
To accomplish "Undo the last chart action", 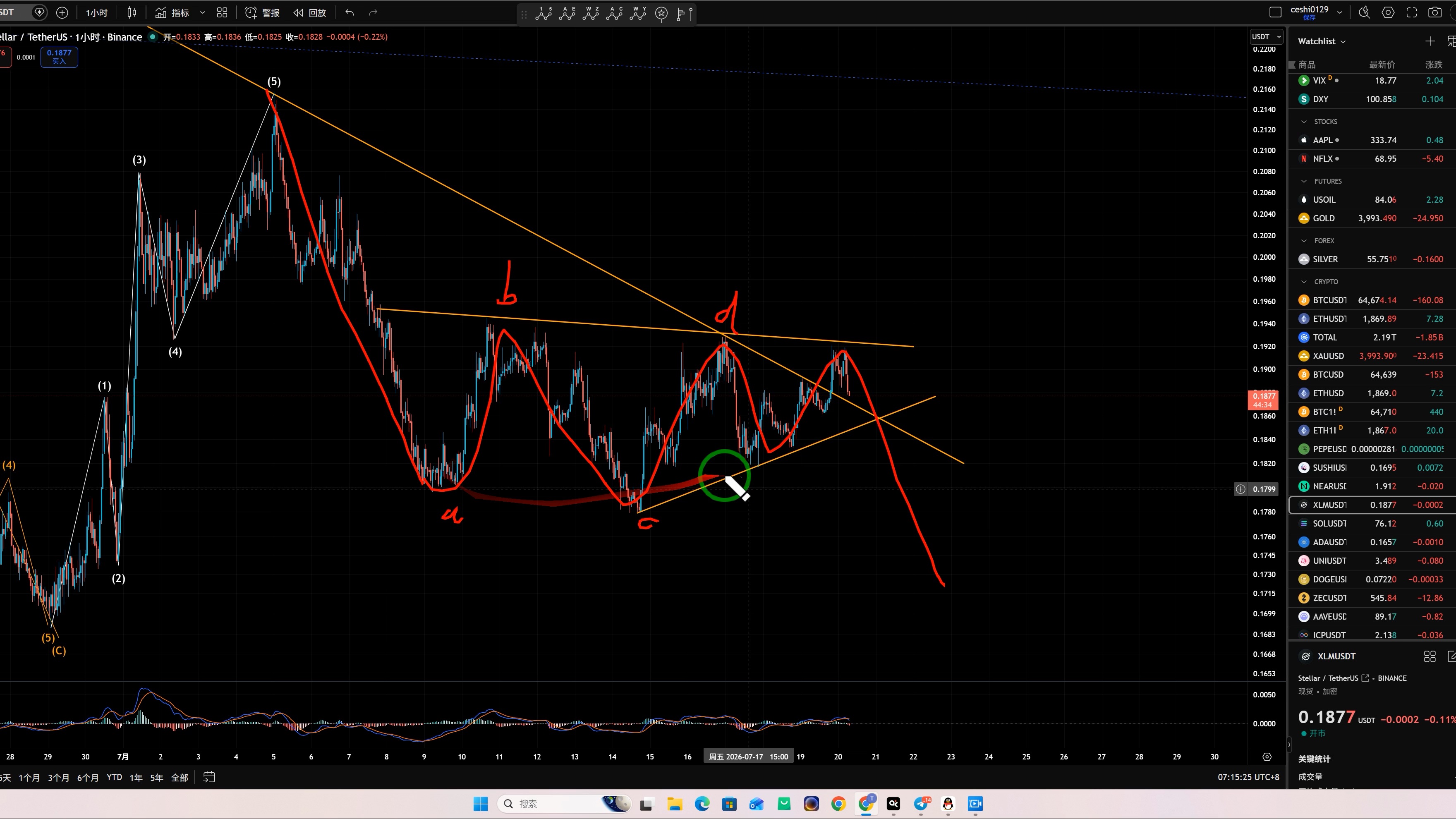I will [349, 12].
